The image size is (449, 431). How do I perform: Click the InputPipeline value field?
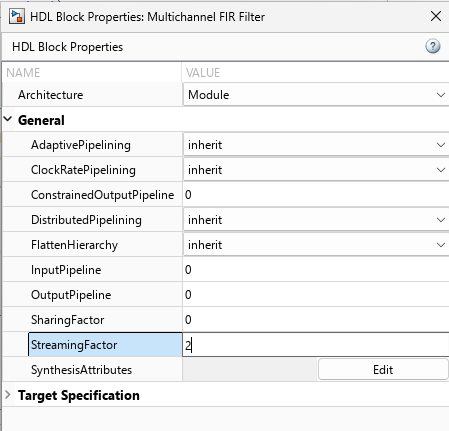click(x=316, y=270)
